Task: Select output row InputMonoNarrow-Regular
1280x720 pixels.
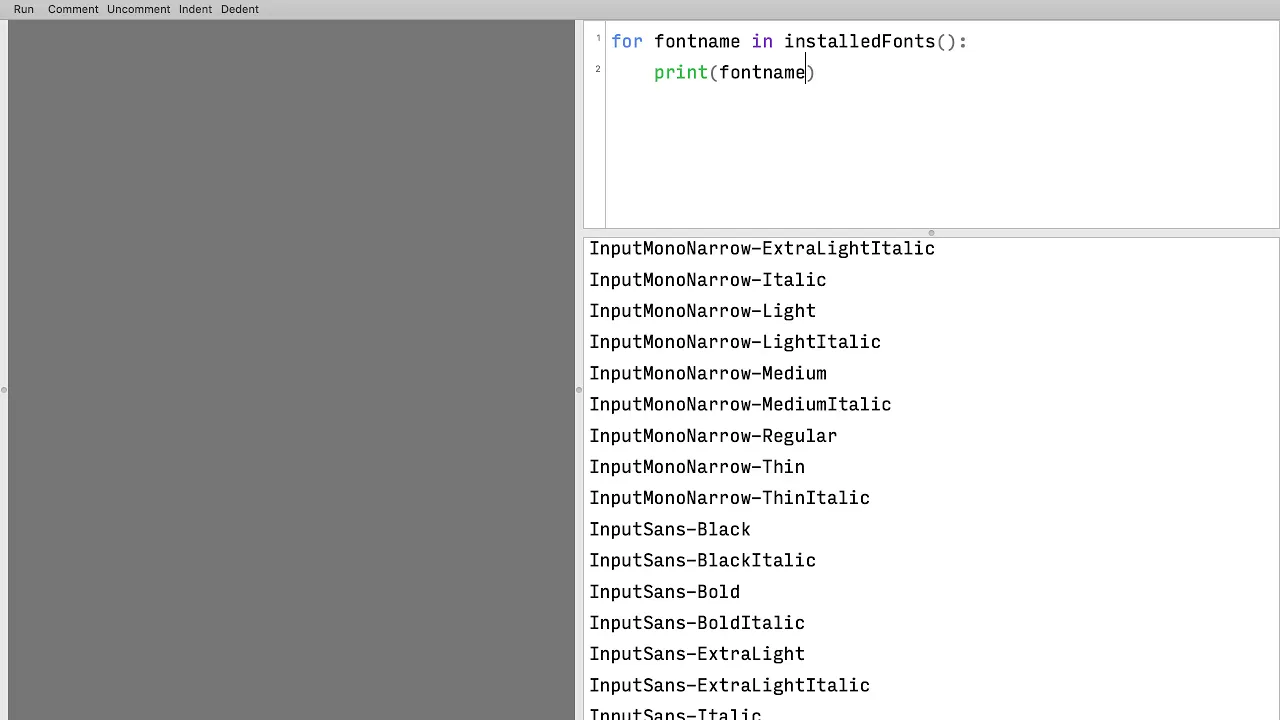Action: click(713, 436)
